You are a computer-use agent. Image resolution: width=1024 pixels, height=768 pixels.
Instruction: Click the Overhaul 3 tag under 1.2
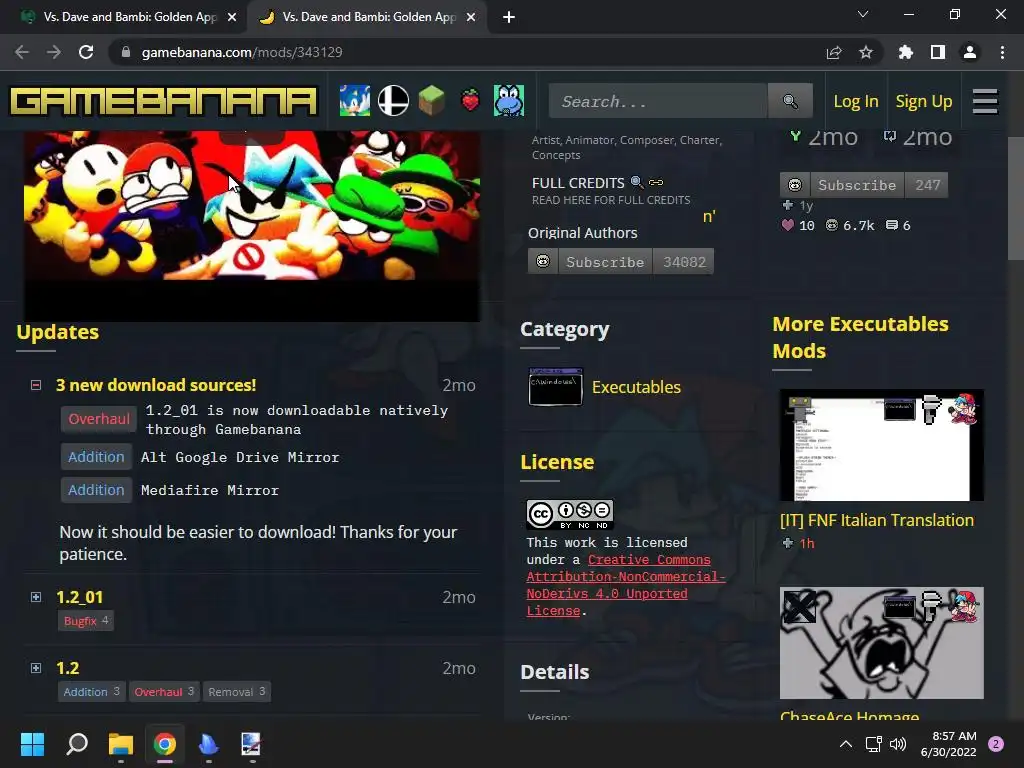(x=164, y=692)
